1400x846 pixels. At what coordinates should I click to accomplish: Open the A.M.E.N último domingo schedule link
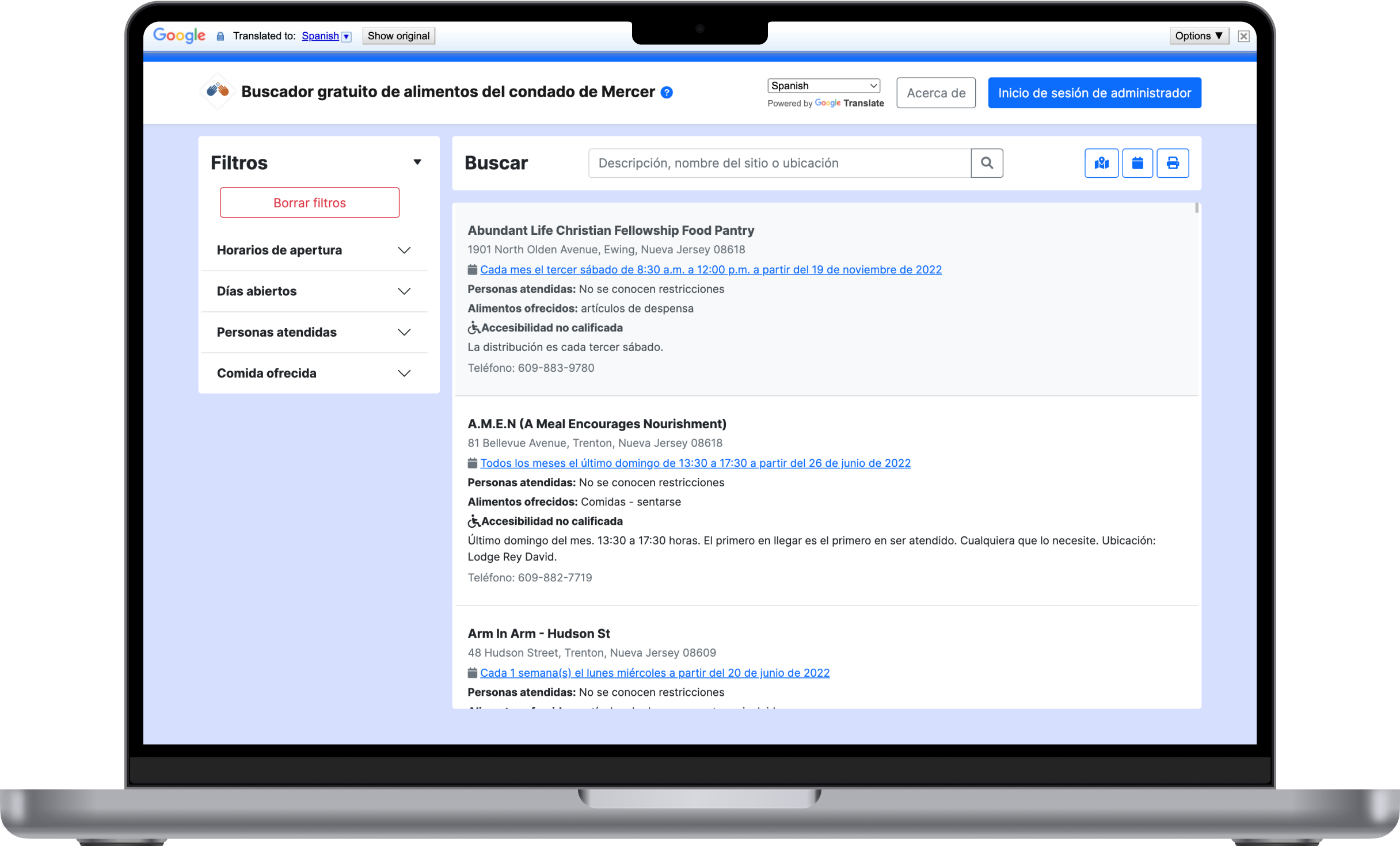coord(695,463)
